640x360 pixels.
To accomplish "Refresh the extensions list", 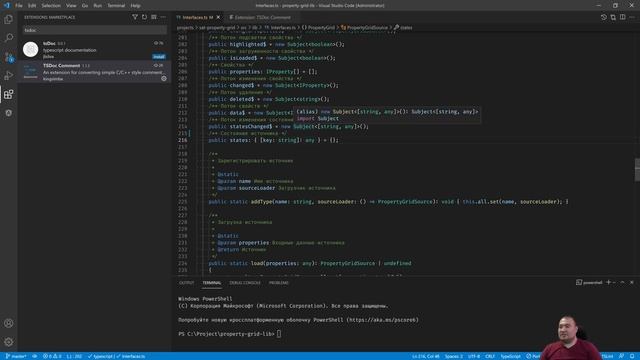I will pos(144,17).
